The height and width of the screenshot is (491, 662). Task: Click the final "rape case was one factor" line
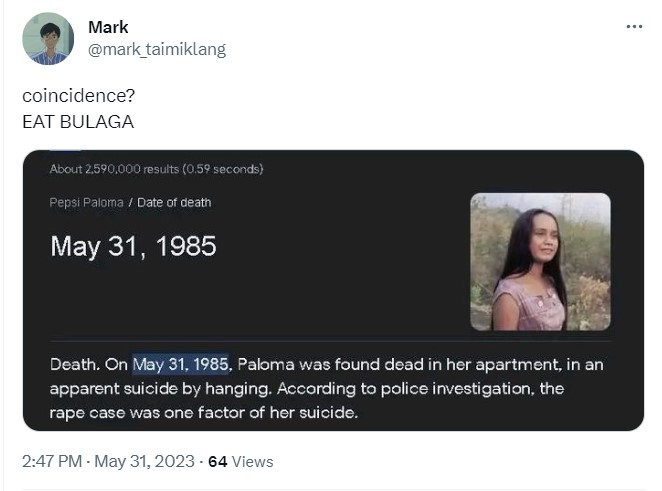(203, 412)
